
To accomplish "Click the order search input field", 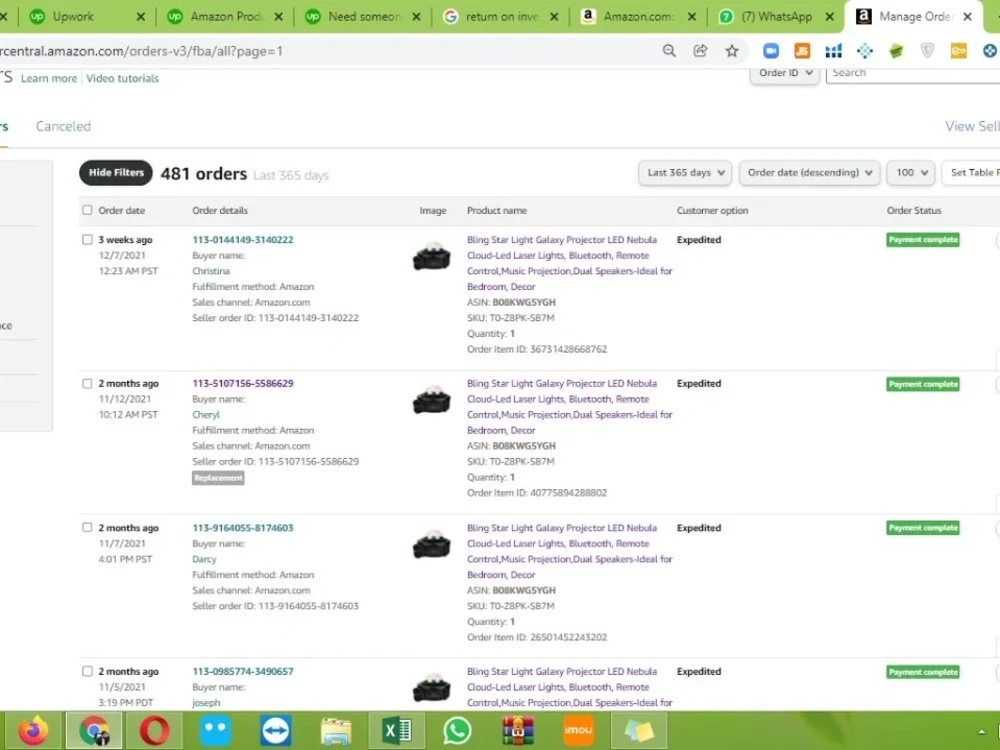I will (x=913, y=73).
